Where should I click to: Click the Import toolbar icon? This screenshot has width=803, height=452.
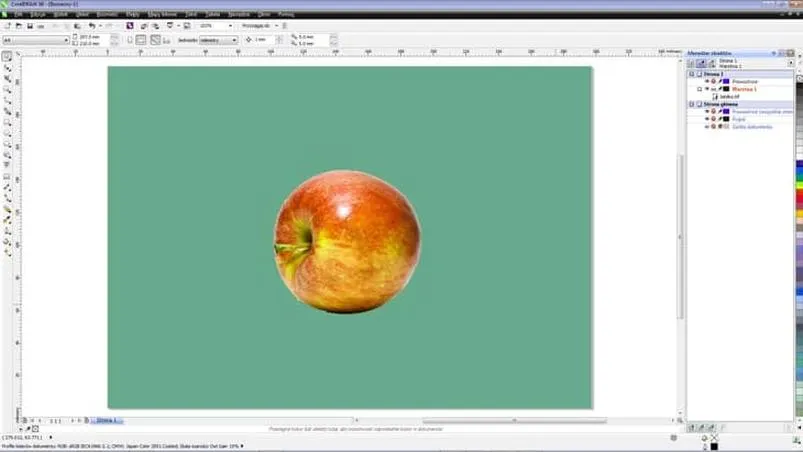(144, 26)
